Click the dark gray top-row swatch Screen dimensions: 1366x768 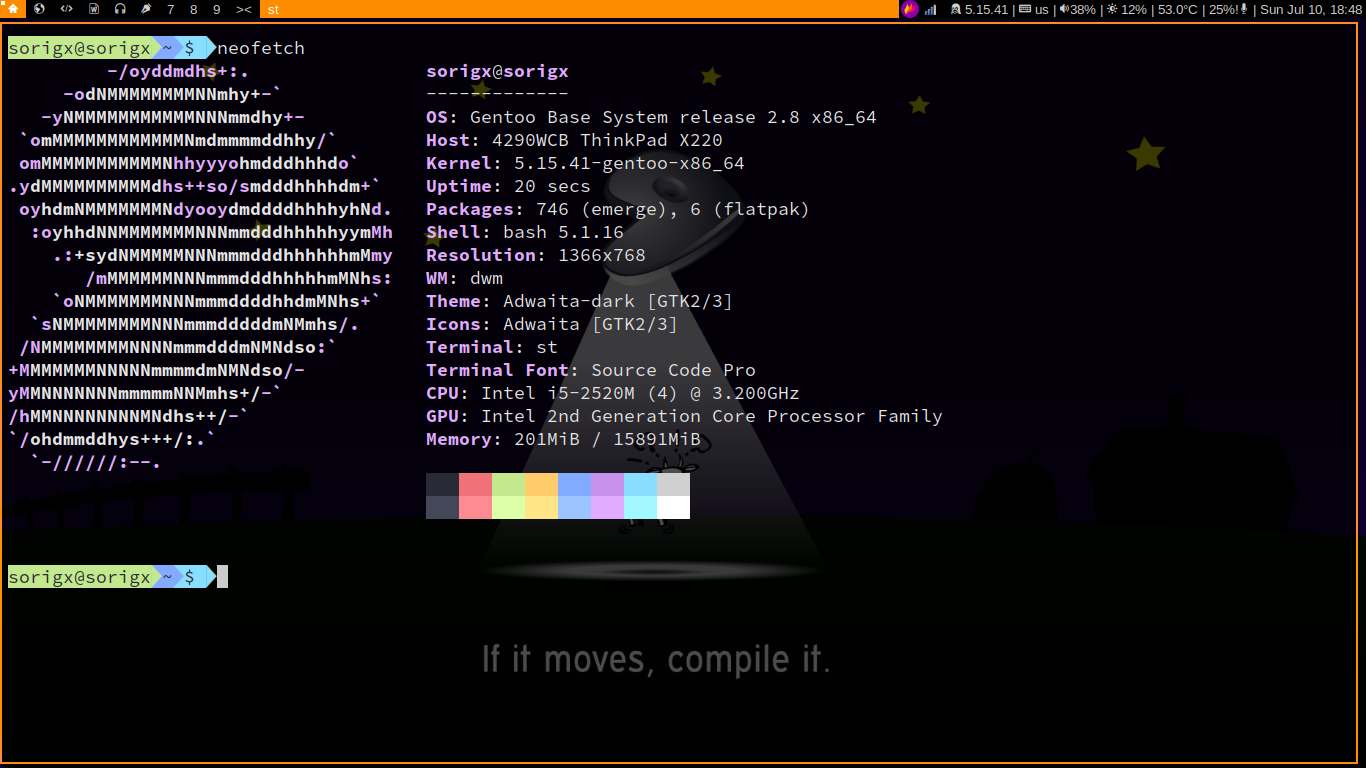coord(442,484)
